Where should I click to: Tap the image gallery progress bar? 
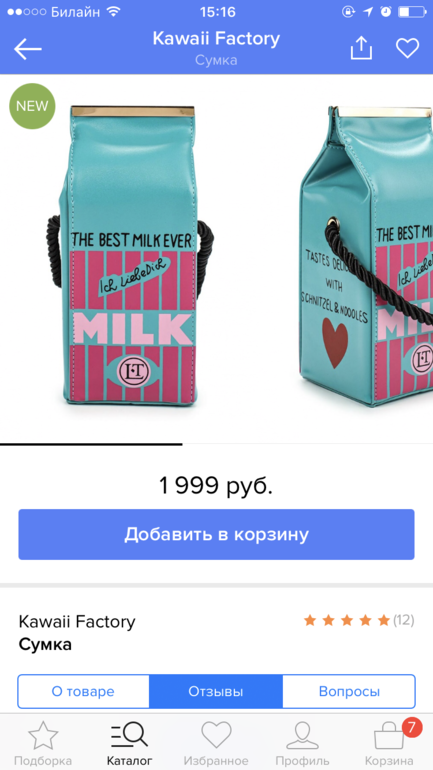216,444
